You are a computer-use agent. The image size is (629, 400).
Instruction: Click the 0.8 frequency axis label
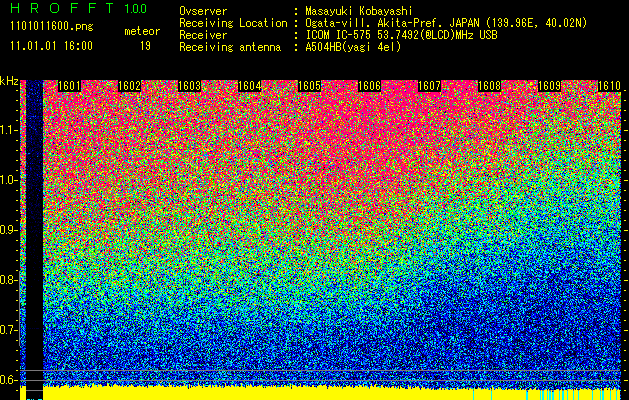point(8,280)
